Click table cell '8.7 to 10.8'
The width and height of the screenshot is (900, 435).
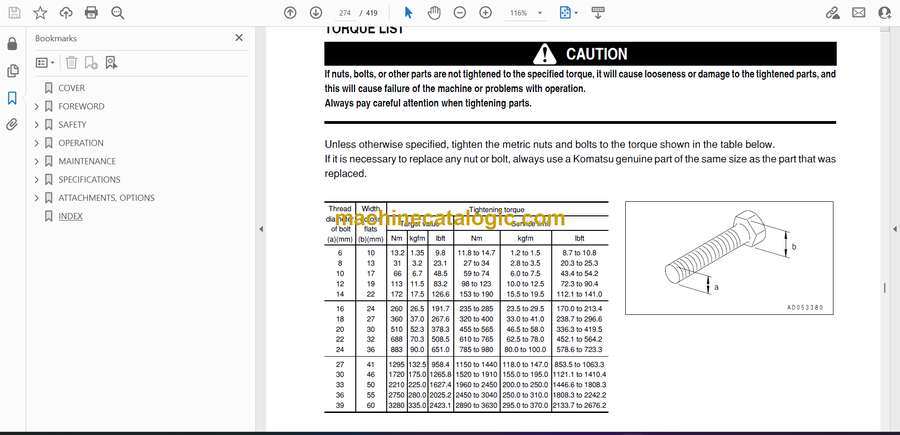580,253
